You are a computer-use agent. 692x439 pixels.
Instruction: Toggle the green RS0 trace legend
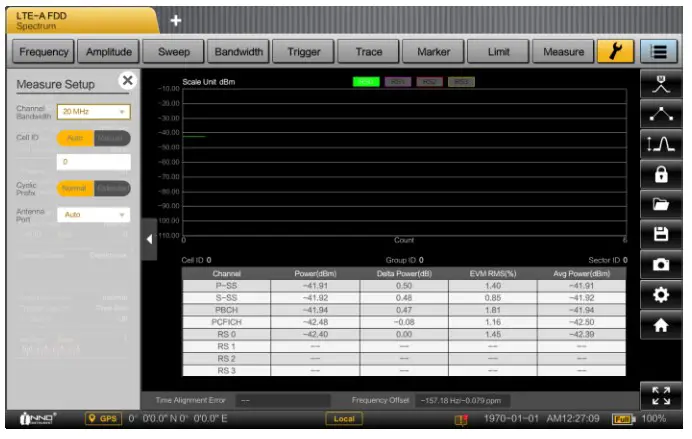point(366,82)
